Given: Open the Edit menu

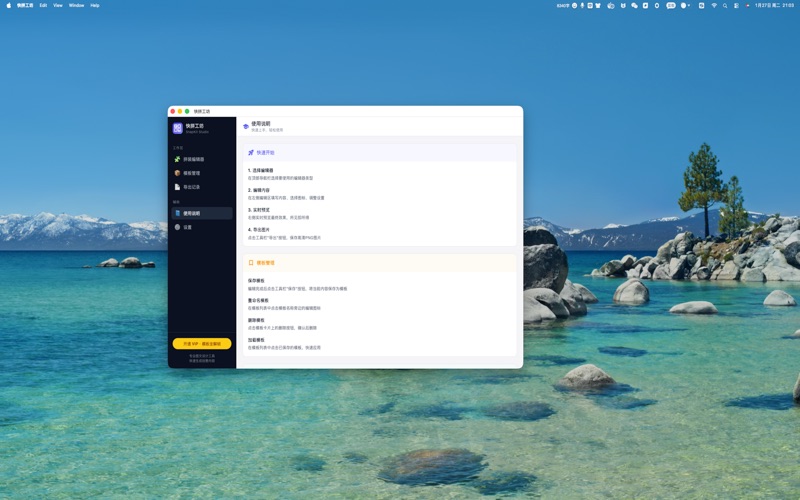Looking at the screenshot, I should click(43, 5).
